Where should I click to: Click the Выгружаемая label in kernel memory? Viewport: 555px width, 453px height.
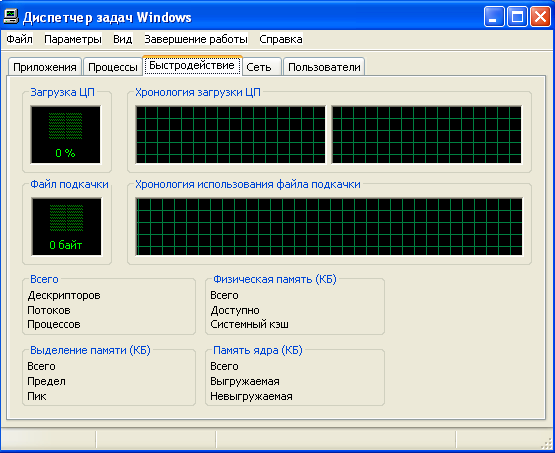[245, 381]
